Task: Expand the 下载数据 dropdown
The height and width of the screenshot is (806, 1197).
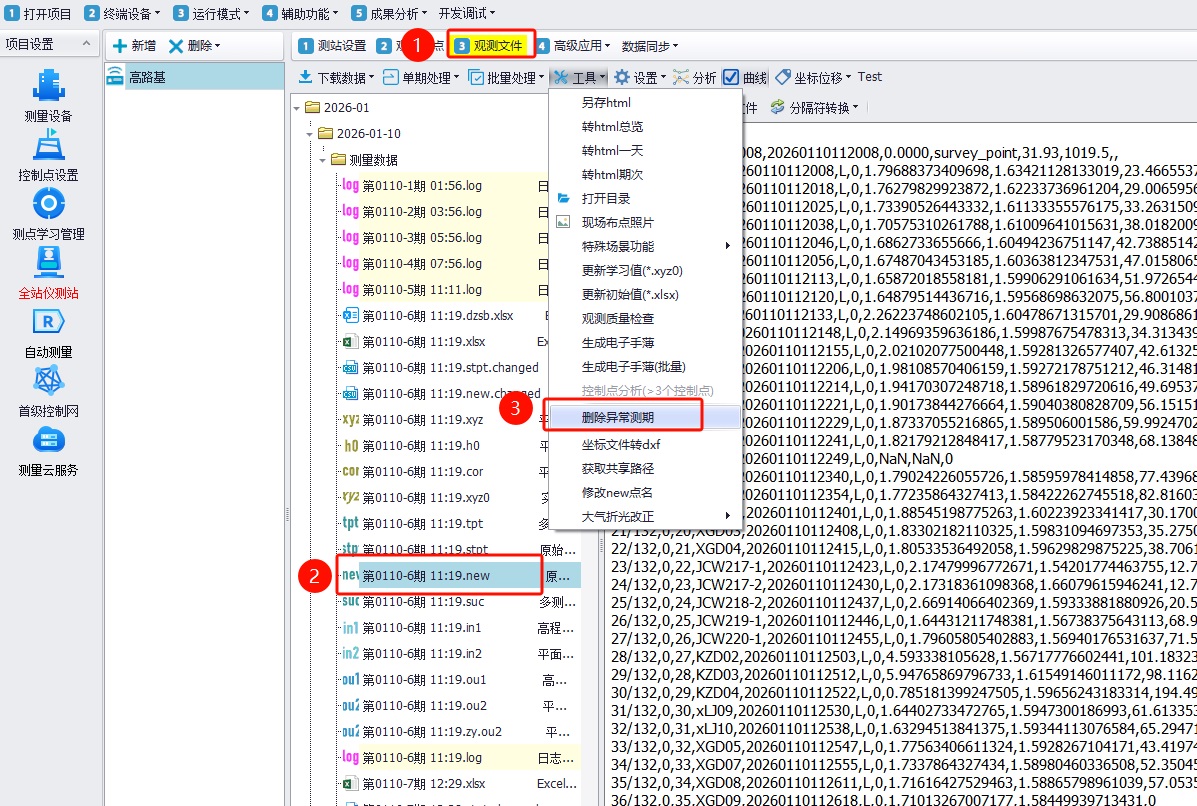Action: point(336,77)
